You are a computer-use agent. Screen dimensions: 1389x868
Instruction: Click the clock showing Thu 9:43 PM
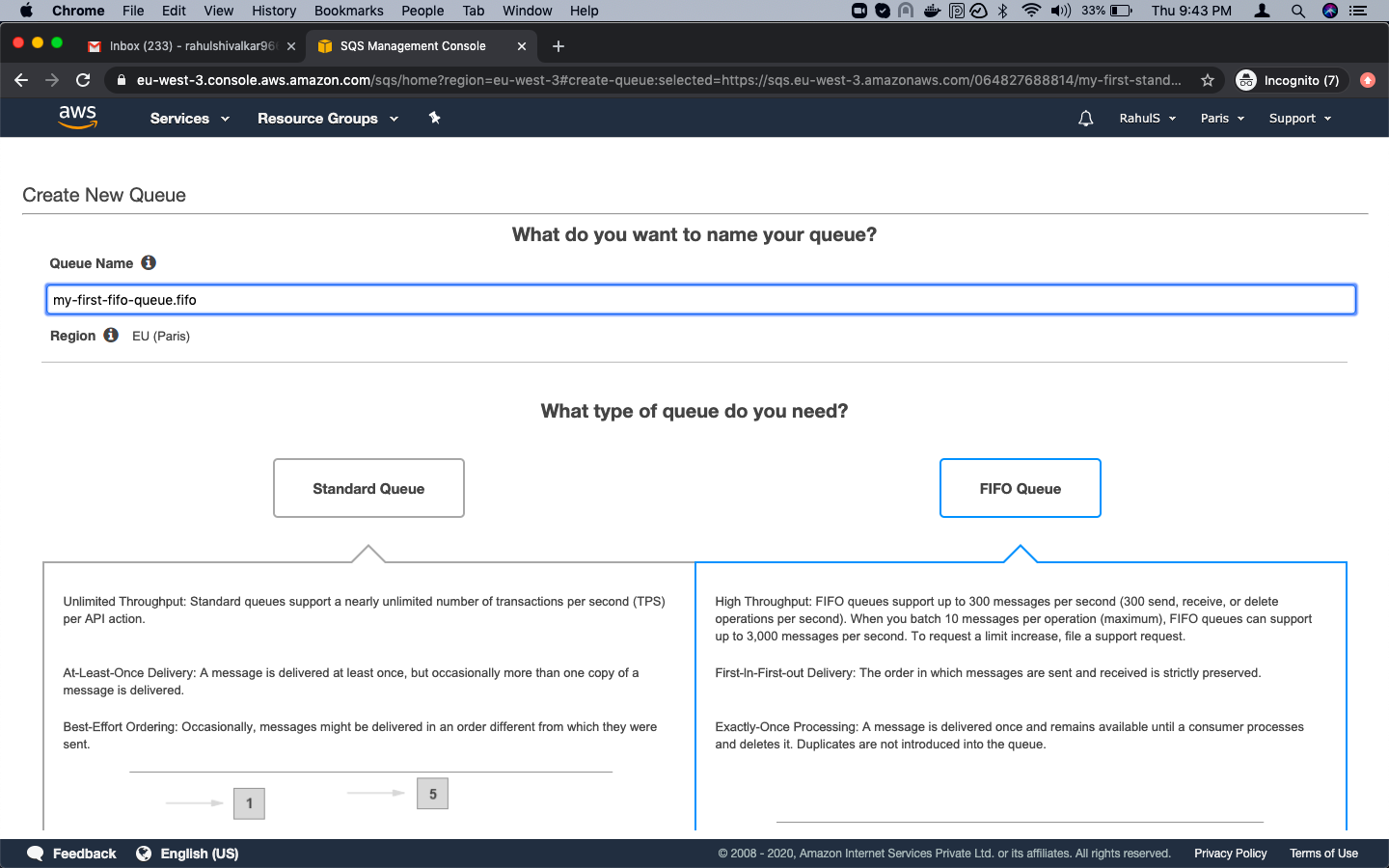click(x=1191, y=11)
